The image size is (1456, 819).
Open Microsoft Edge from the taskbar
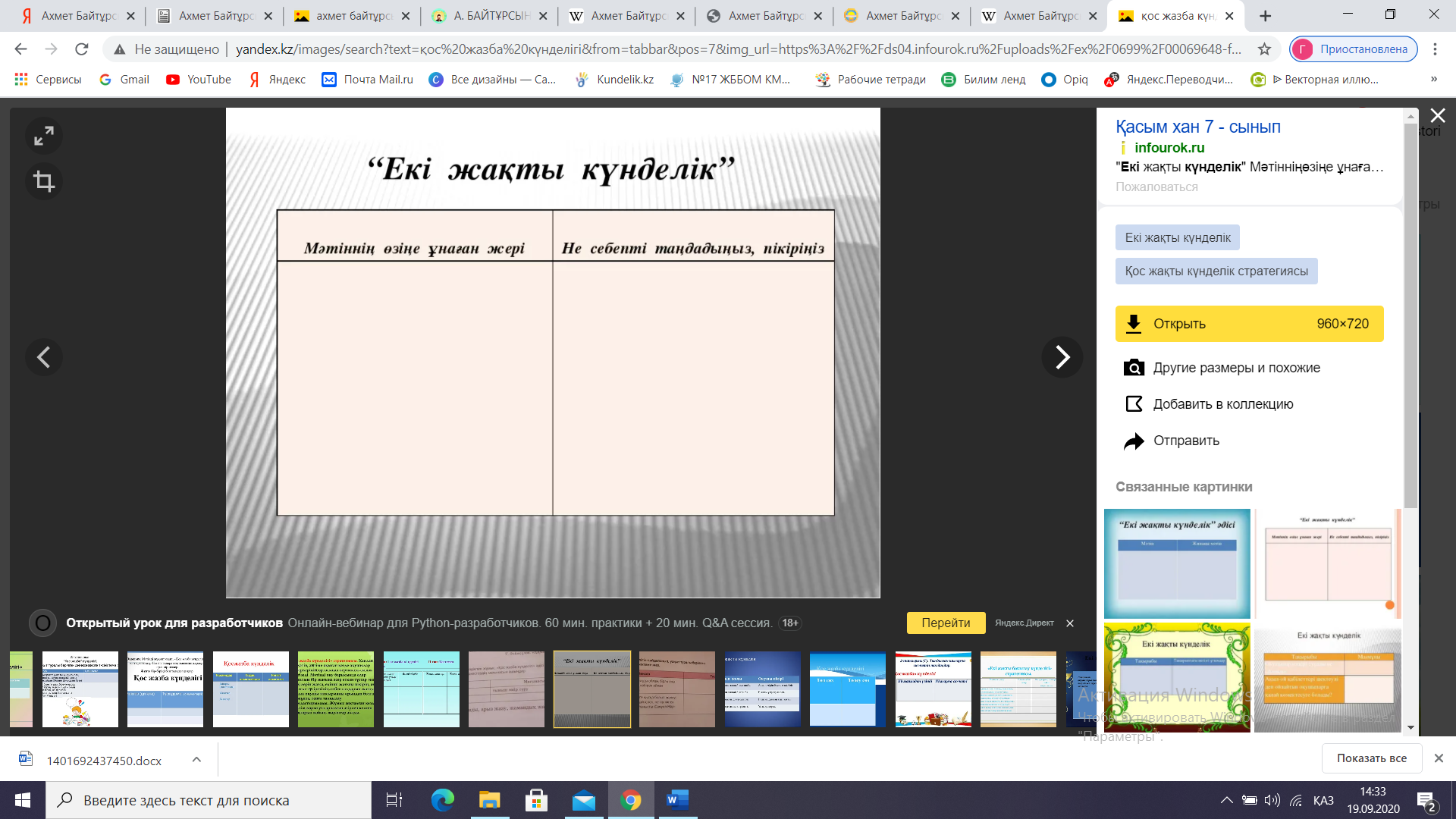click(x=442, y=800)
